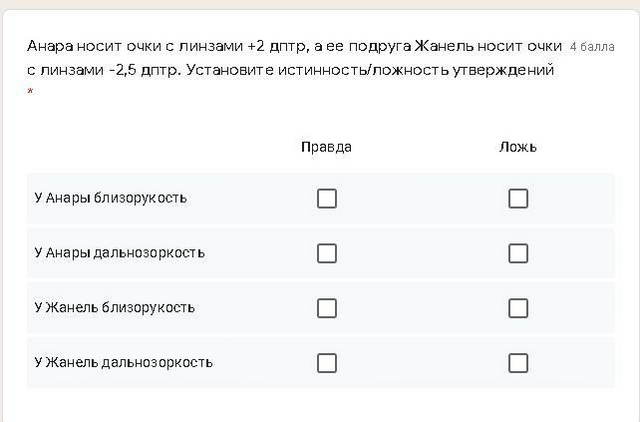Check Правда for У Анары близорукость
This screenshot has width=640, height=422.
pos(327,198)
